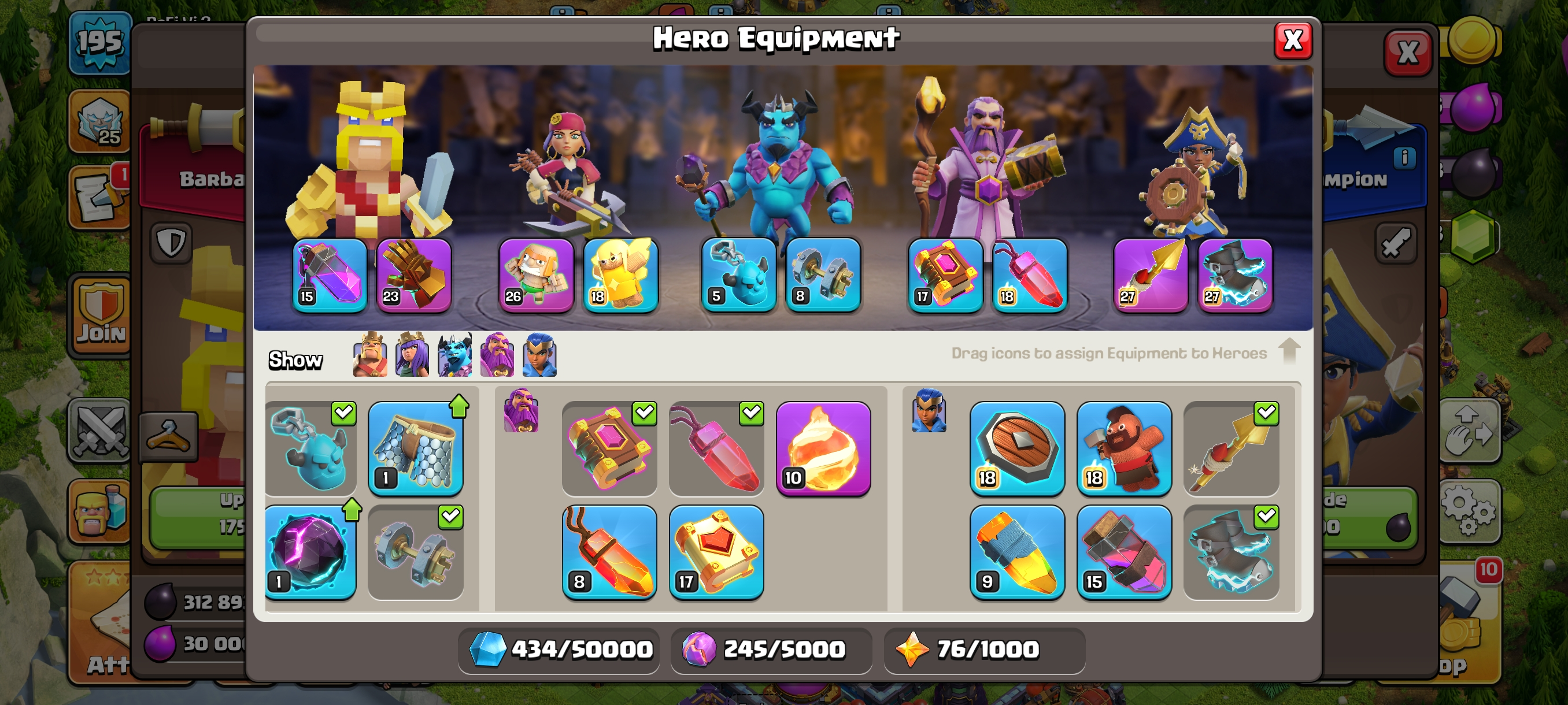Image resolution: width=1568 pixels, height=705 pixels.
Task: Filter equipment by Barbarian King
Action: coord(370,355)
